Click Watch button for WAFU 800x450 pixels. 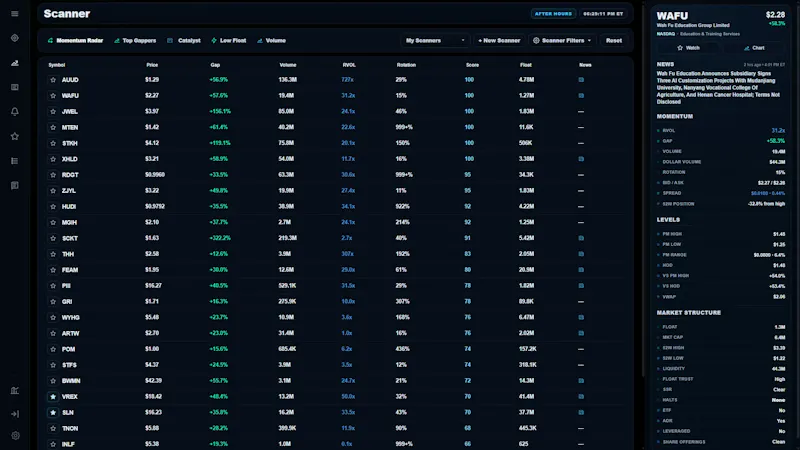(688, 48)
